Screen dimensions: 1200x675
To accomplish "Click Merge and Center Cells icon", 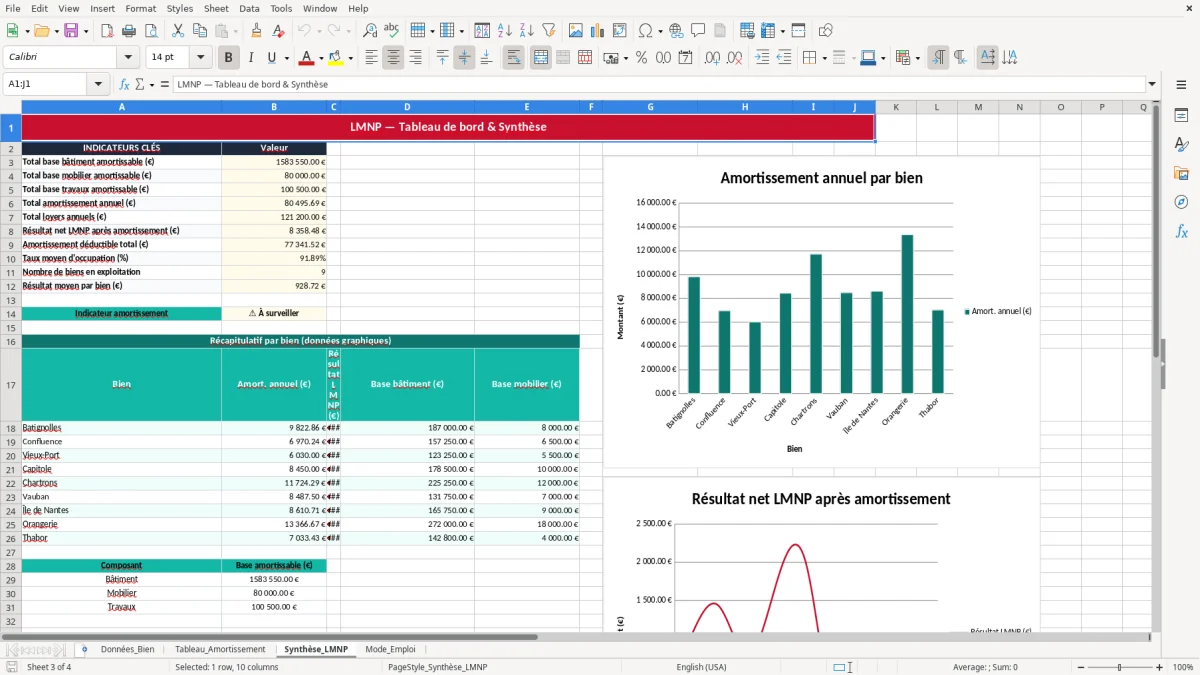I will (x=541, y=58).
